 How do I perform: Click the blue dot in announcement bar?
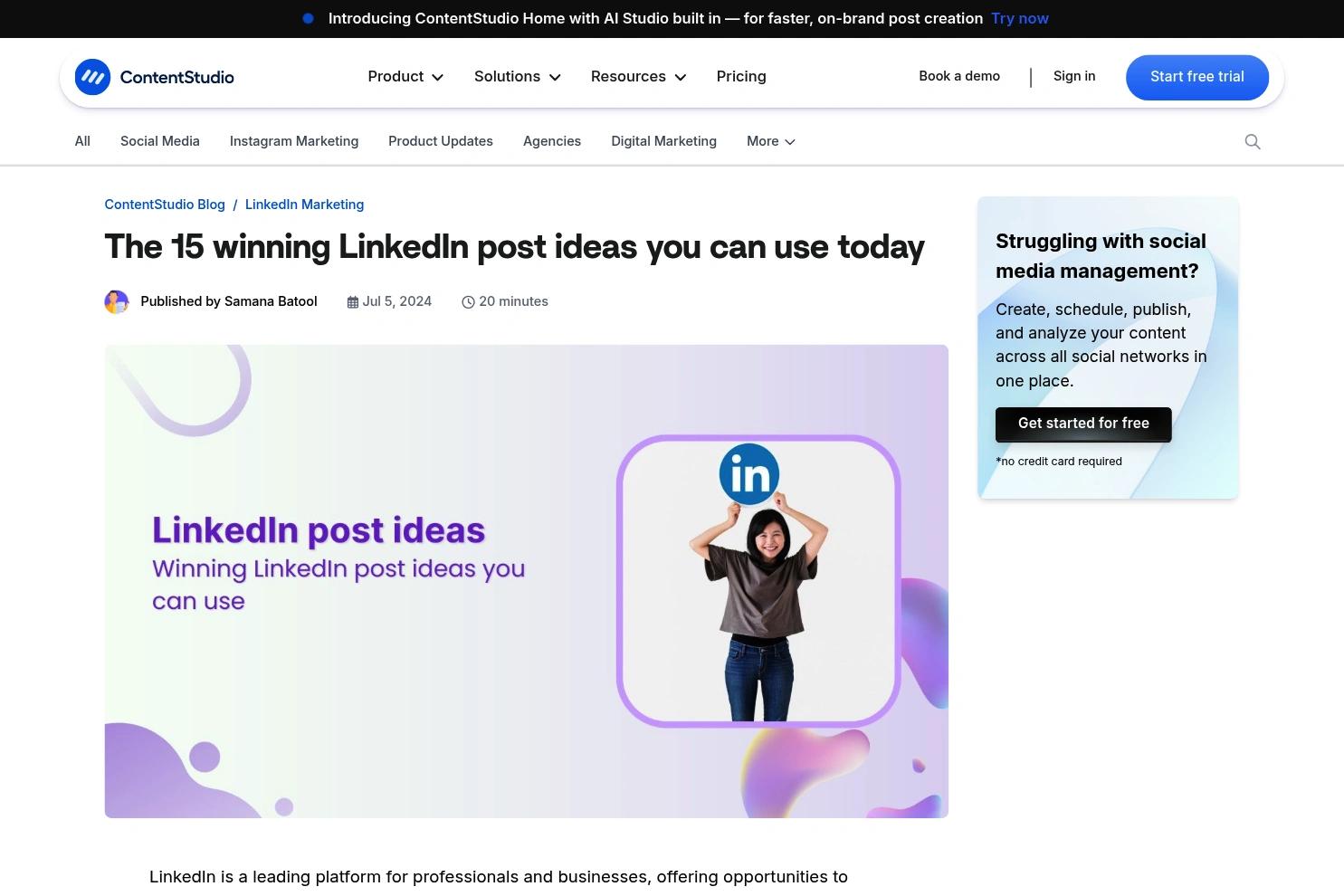(x=308, y=18)
